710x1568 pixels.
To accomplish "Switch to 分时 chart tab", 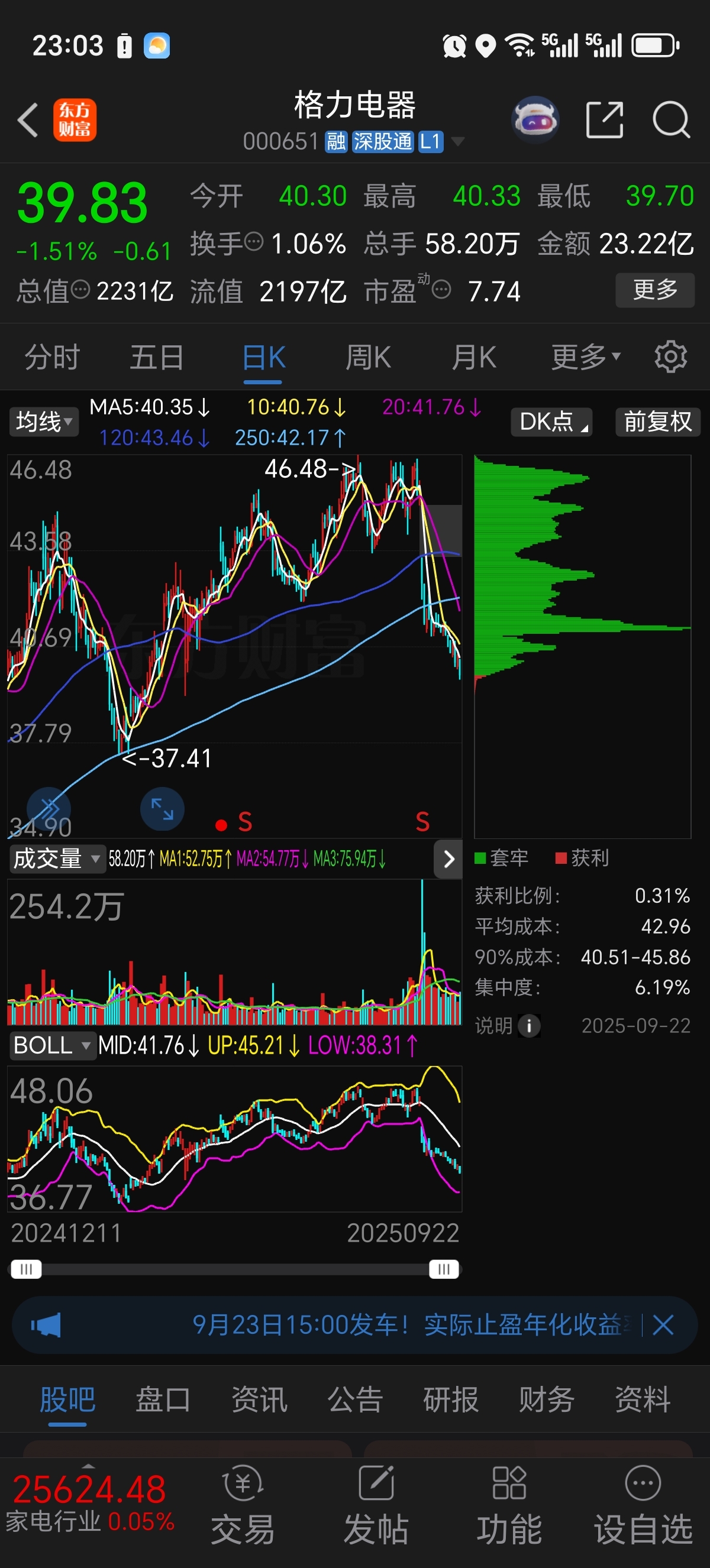I will click(x=53, y=357).
